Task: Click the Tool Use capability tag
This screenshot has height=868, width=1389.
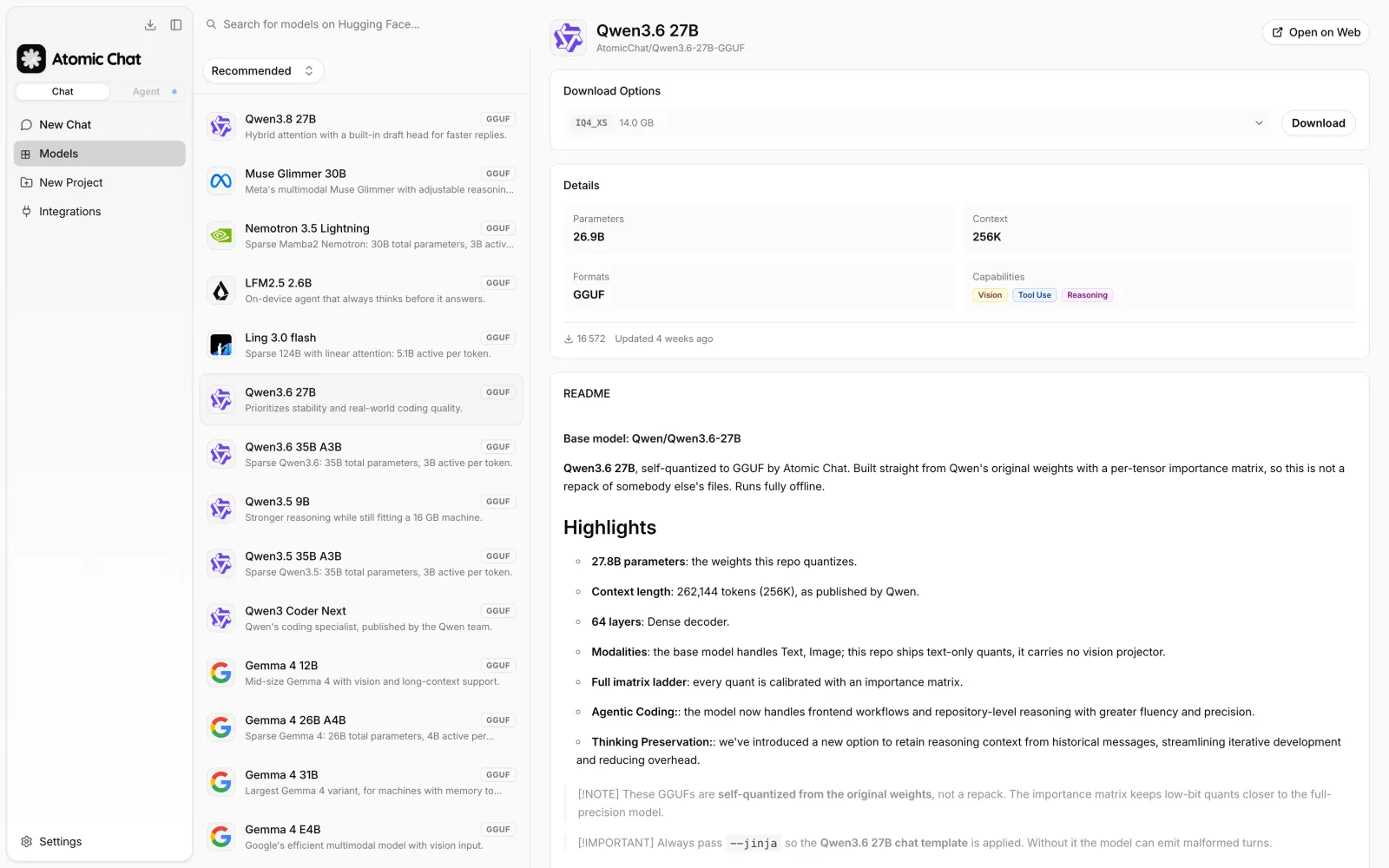Action: (1034, 295)
